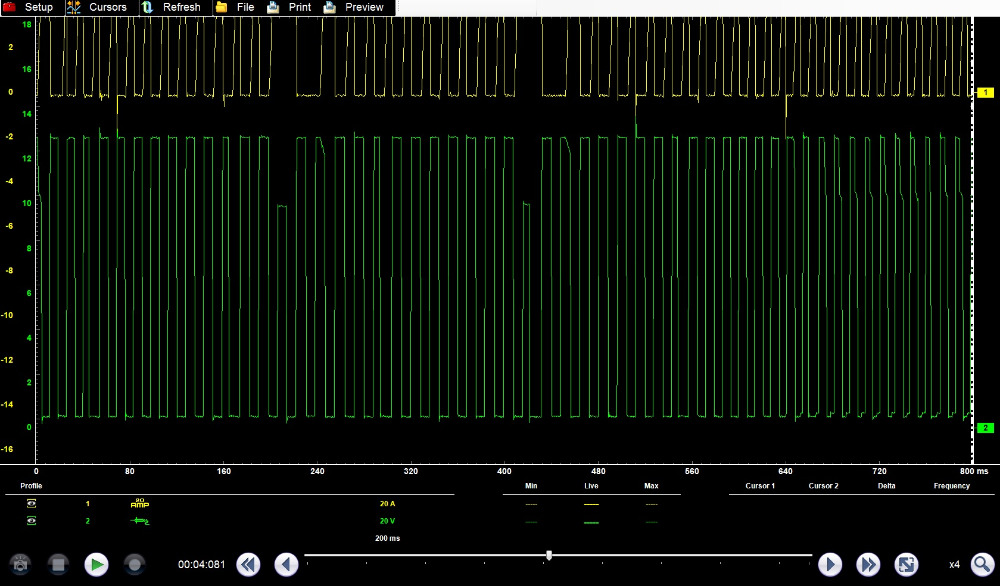The image size is (1000, 586).
Task: Toggle visibility of channel 1 trace
Action: click(31, 504)
